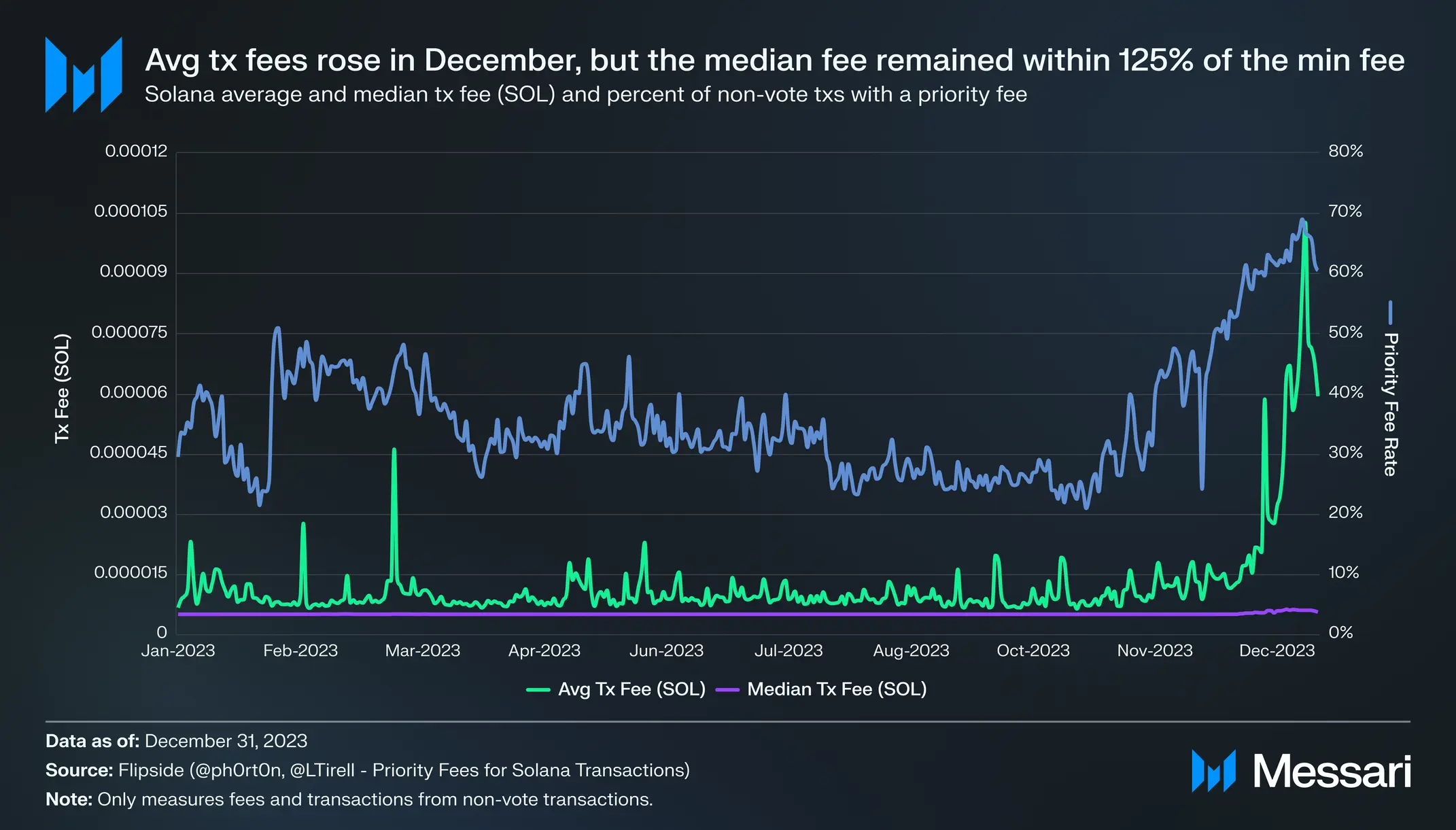This screenshot has height=830, width=1456.
Task: Click the Note about non-vote transactions
Action: [349, 799]
